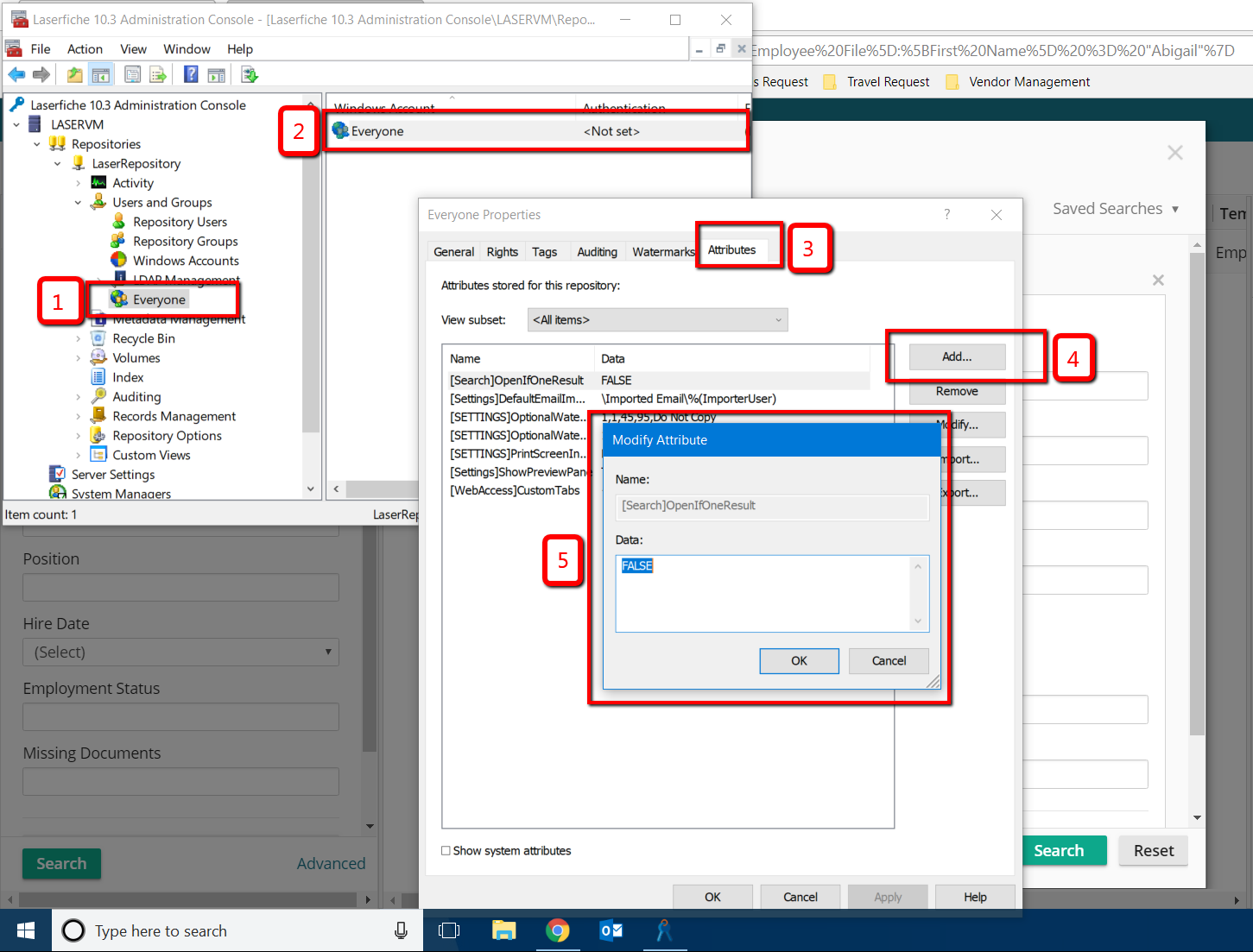The height and width of the screenshot is (952, 1253).
Task: Switch to the General tab
Action: (453, 252)
